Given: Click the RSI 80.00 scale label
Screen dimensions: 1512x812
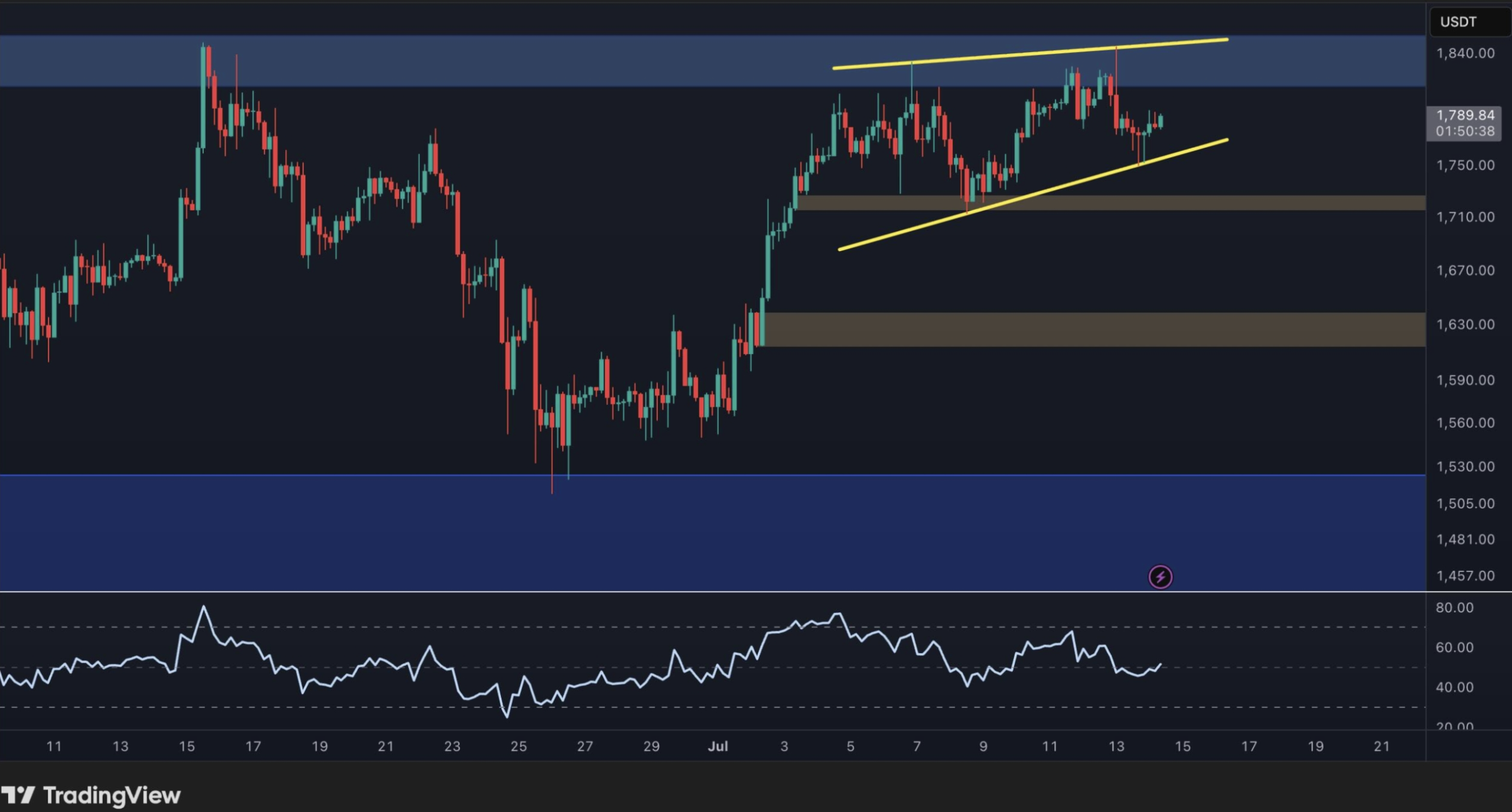Looking at the screenshot, I should 1454,608.
